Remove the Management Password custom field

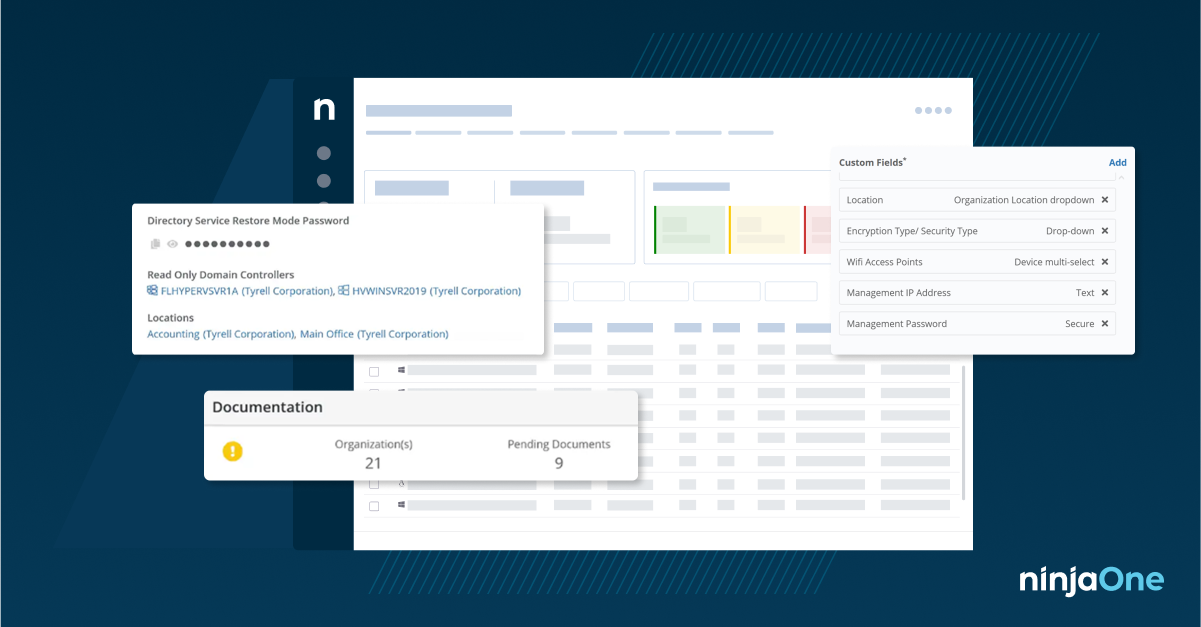tap(1104, 323)
